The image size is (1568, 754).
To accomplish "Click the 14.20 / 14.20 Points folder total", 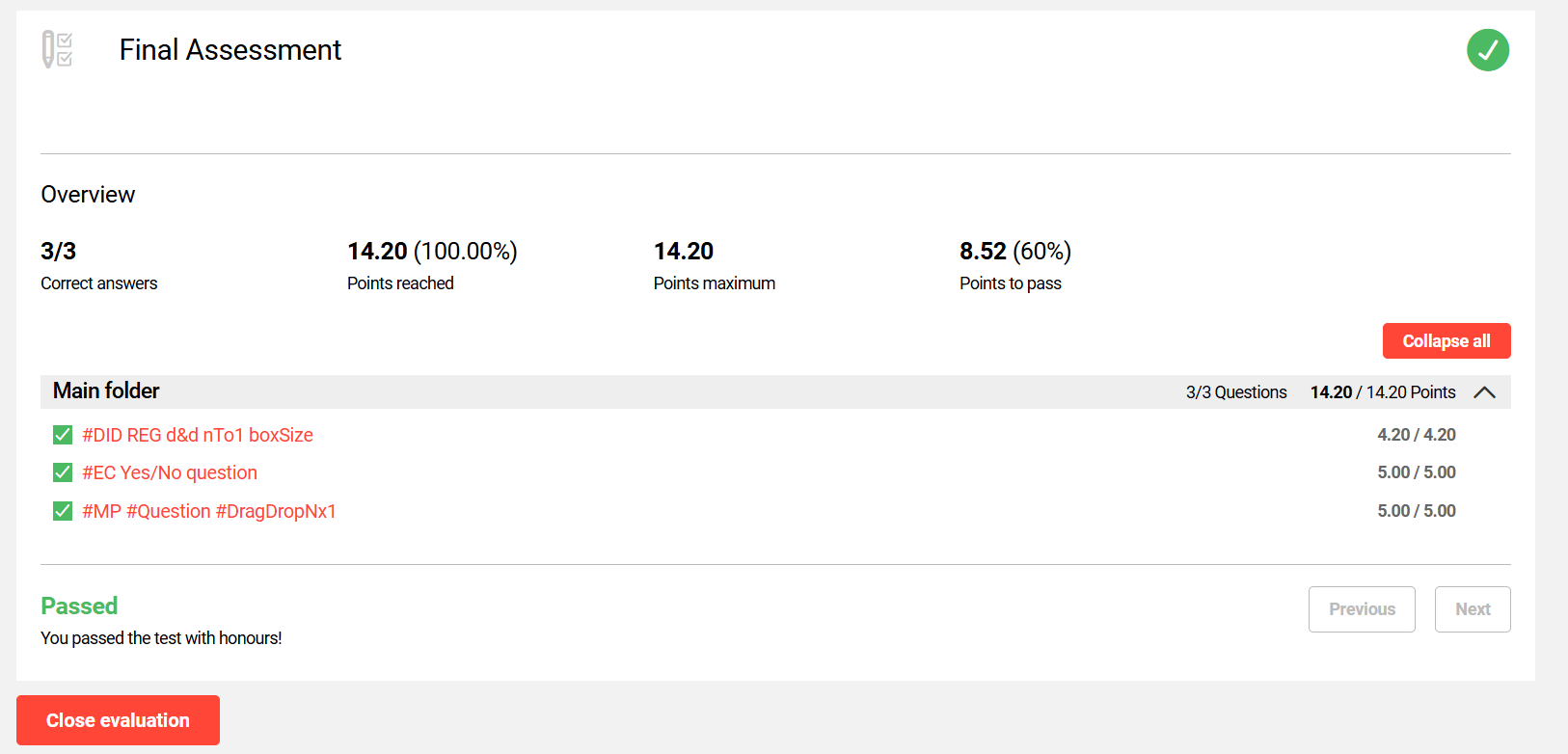I will (x=1382, y=392).
